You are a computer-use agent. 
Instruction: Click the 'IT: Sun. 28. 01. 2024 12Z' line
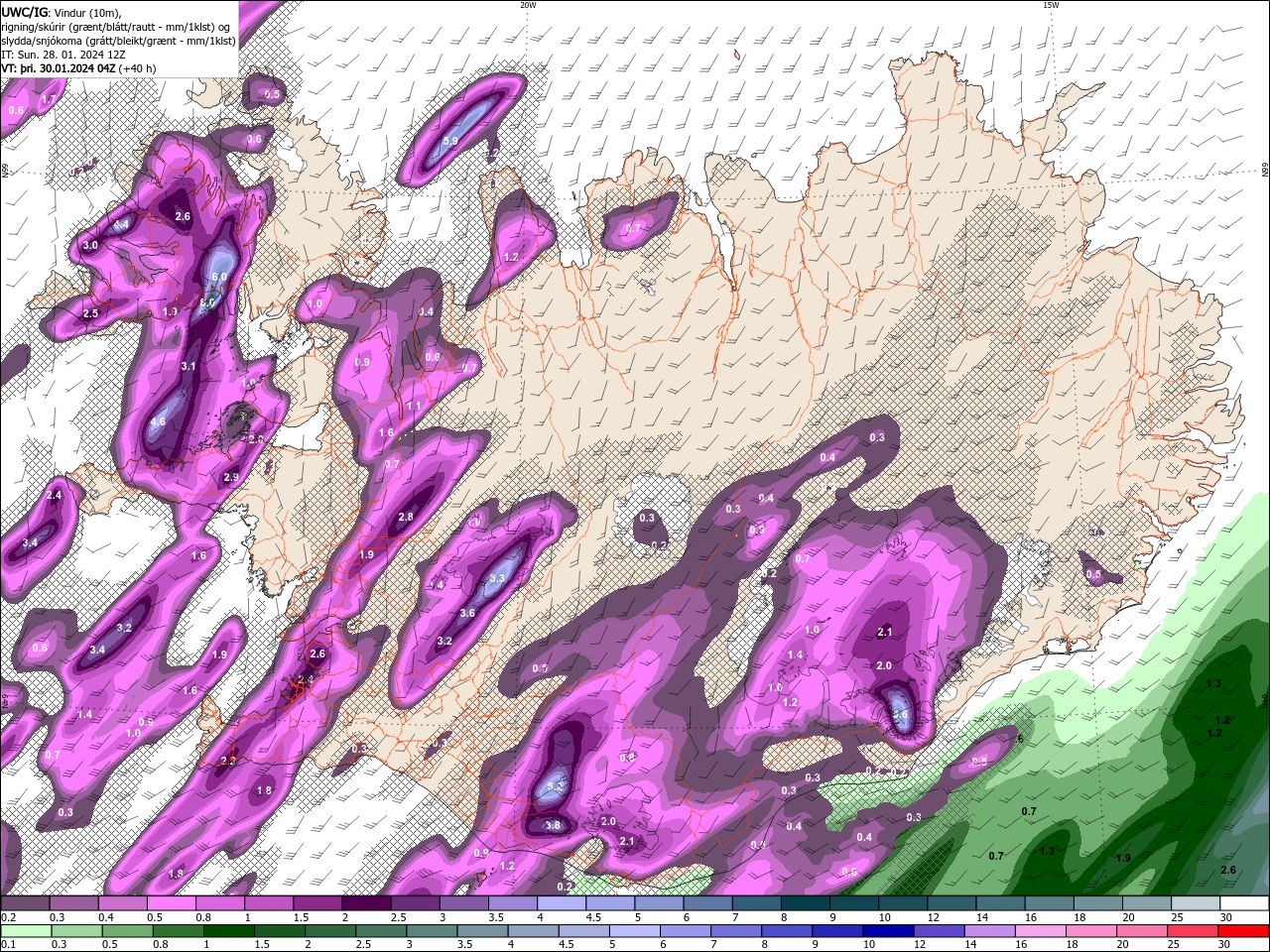pyautogui.click(x=63, y=55)
